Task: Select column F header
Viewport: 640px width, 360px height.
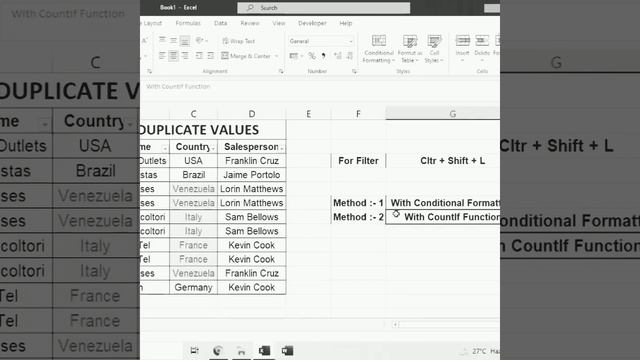Action: [x=358, y=114]
